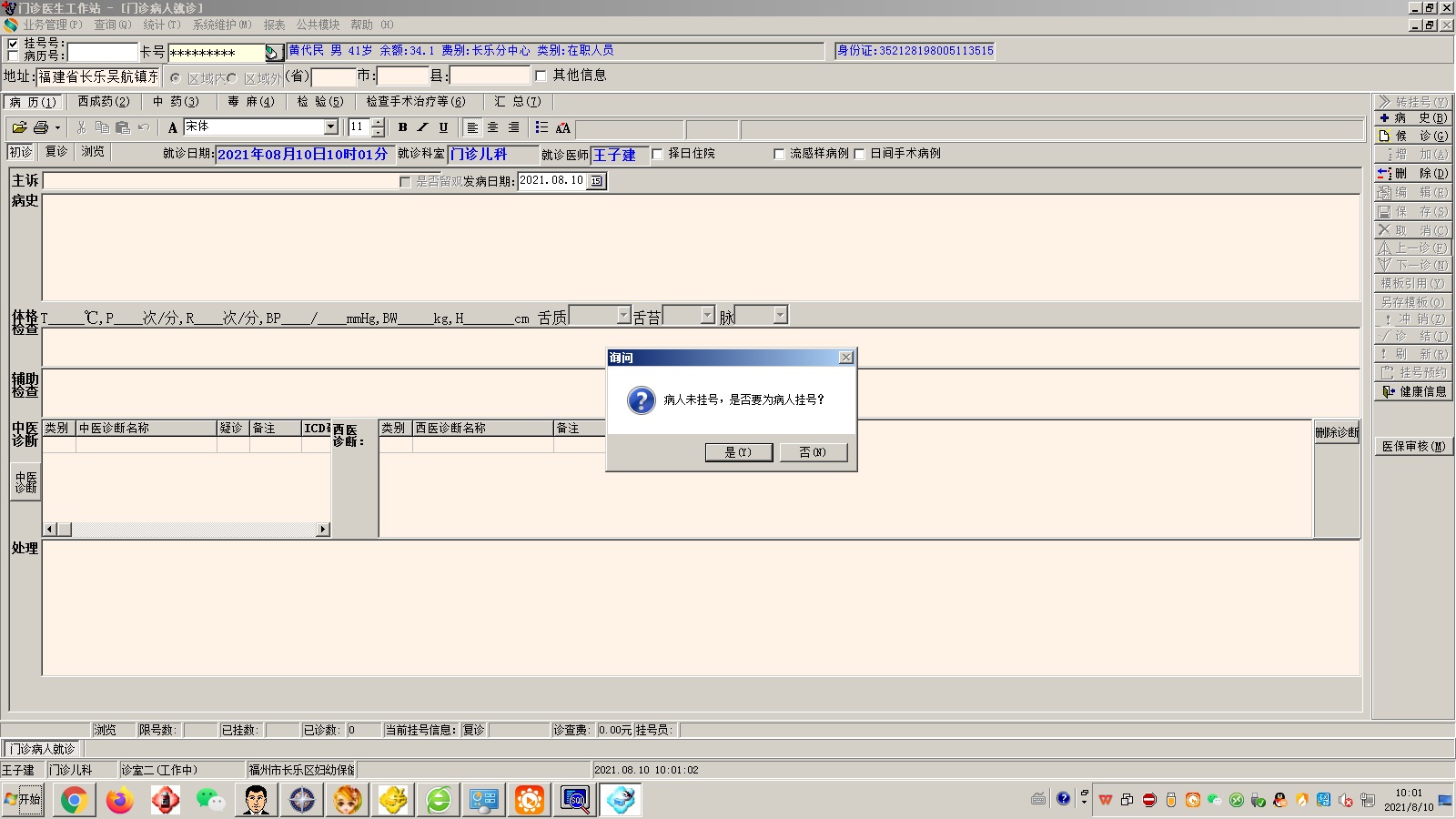Switch to the 检查手术治疗等(6) tab
1456x819 pixels.
tap(416, 102)
